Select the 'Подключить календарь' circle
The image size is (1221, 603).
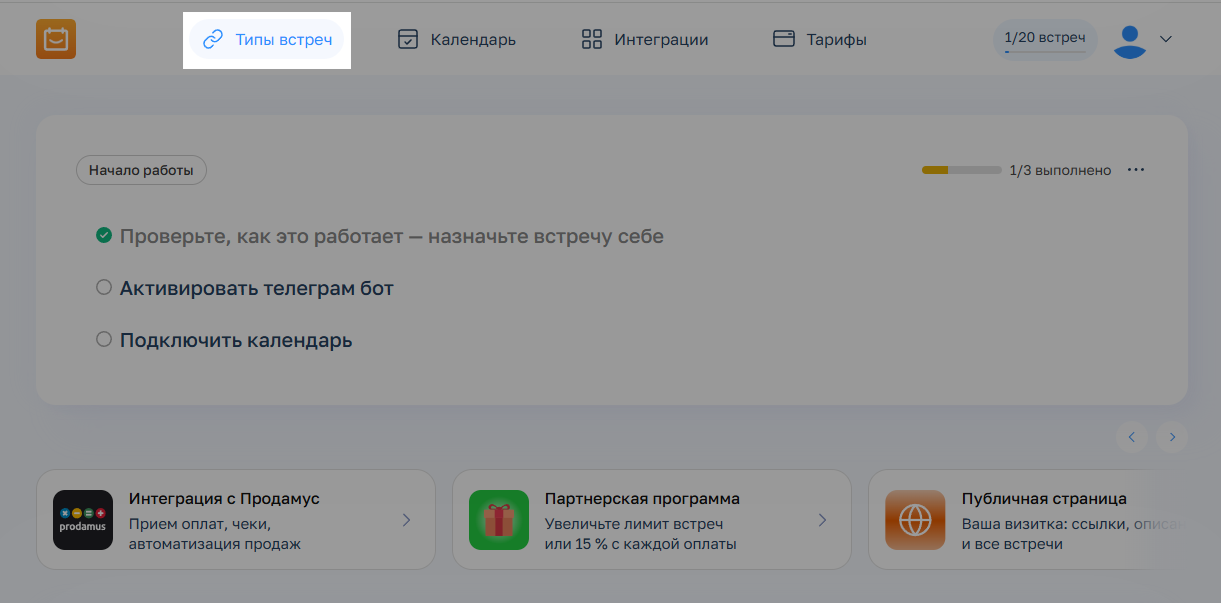coord(103,340)
